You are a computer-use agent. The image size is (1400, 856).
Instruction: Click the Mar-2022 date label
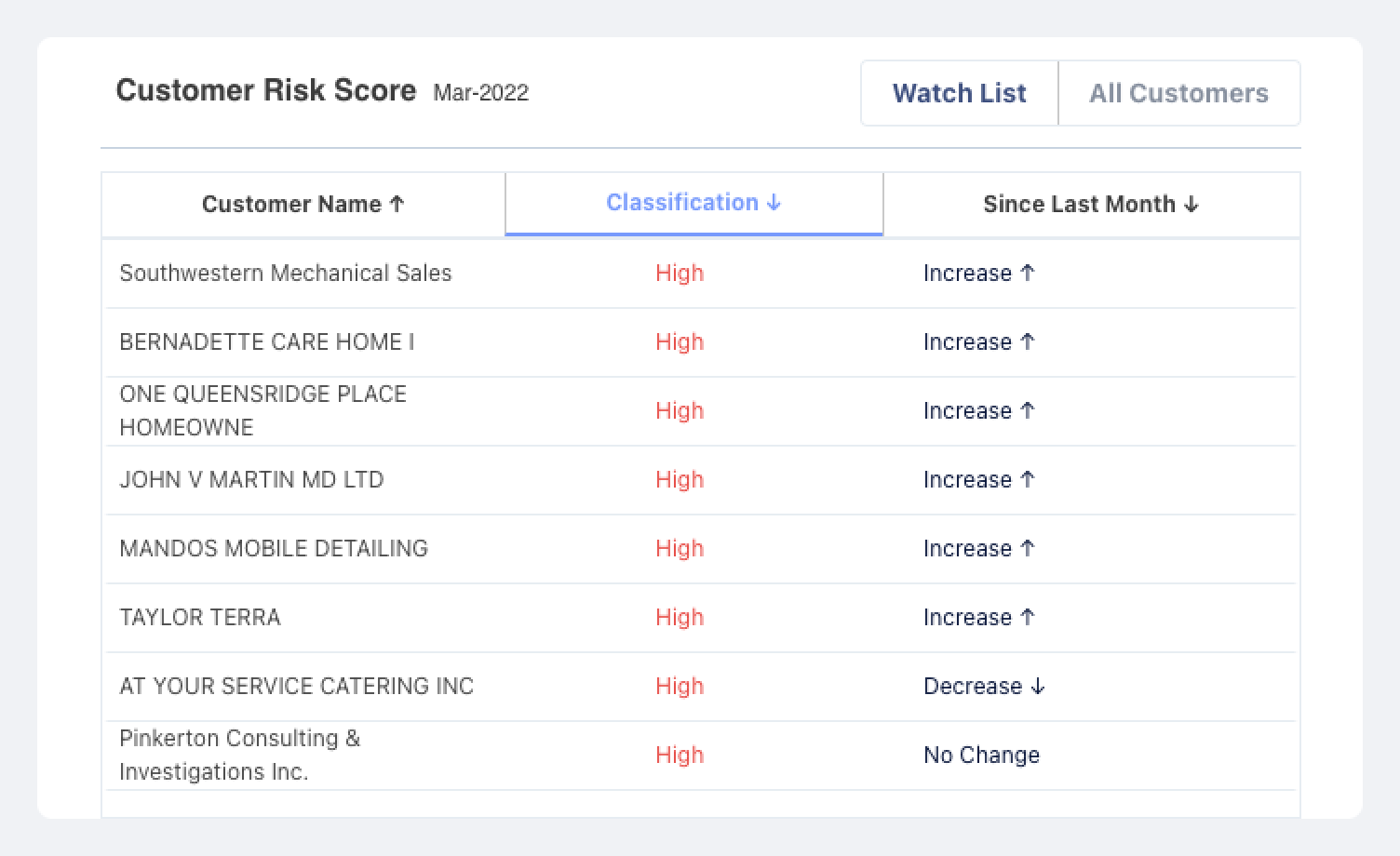pyautogui.click(x=480, y=93)
